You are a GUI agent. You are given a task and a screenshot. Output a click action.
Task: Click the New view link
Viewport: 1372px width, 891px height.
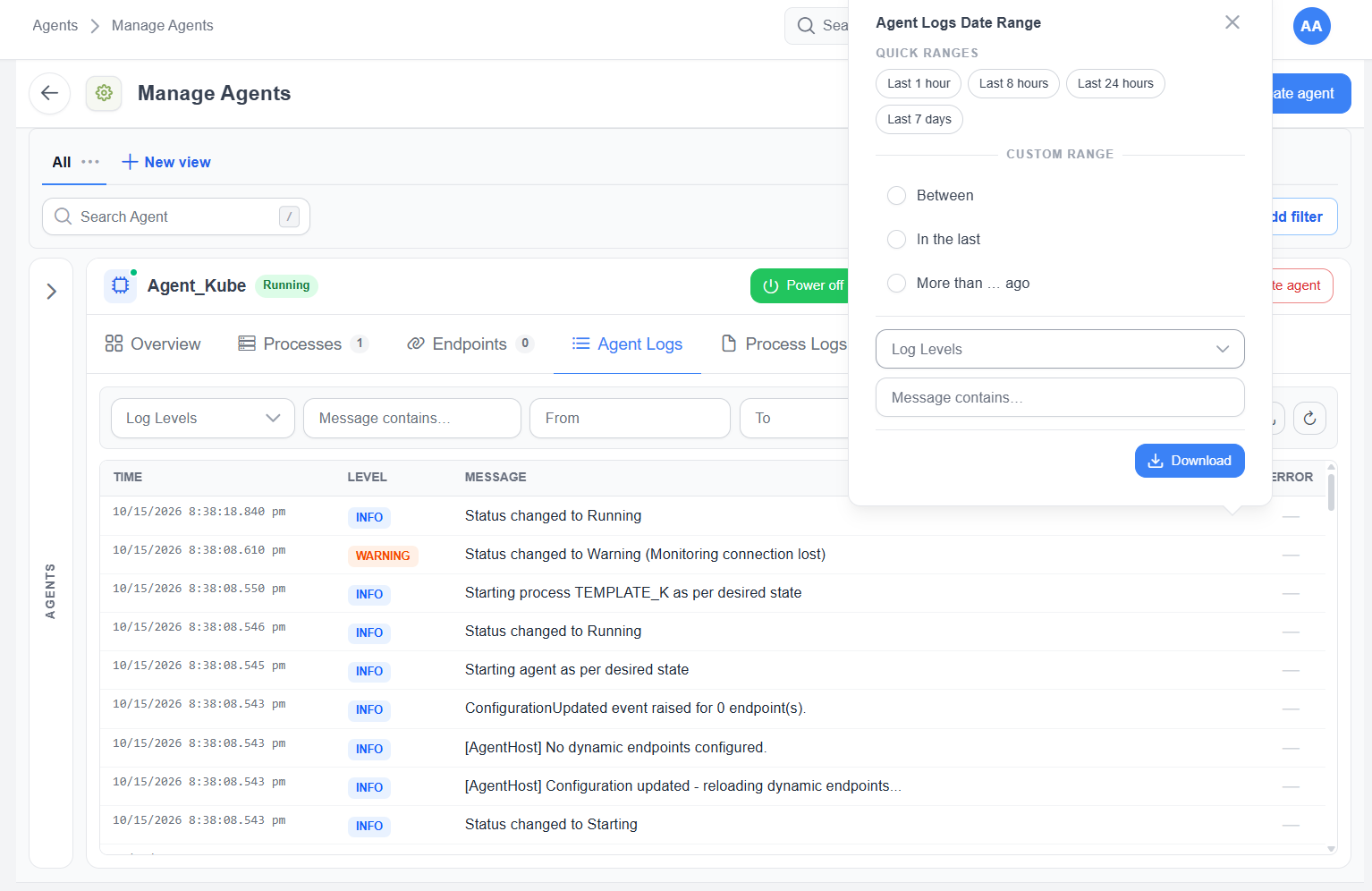(x=166, y=162)
